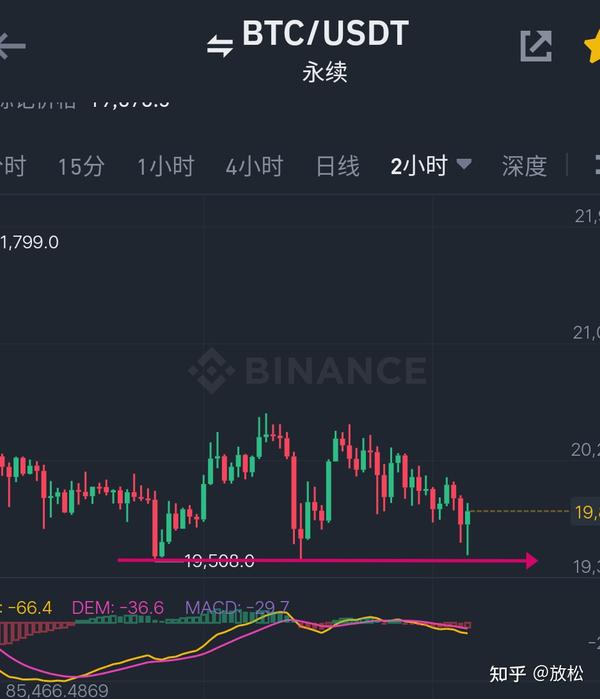Tap the back arrow icon
The image size is (600, 699).
12,45
